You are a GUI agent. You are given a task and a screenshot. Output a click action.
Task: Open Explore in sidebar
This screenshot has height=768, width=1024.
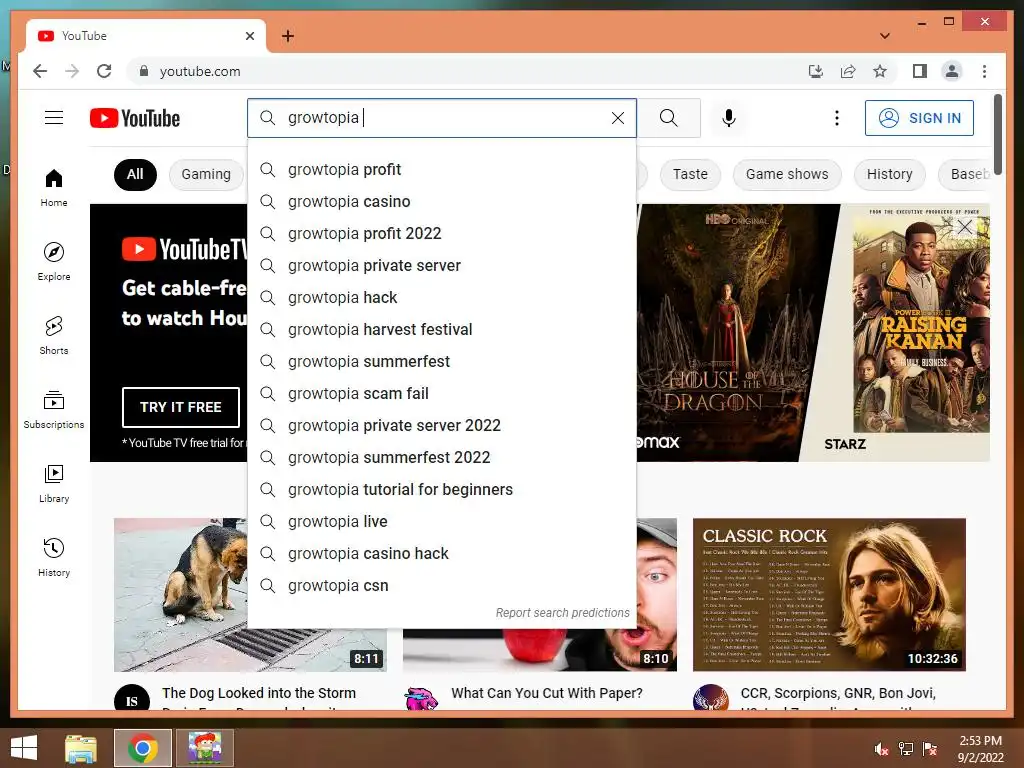coord(54,261)
